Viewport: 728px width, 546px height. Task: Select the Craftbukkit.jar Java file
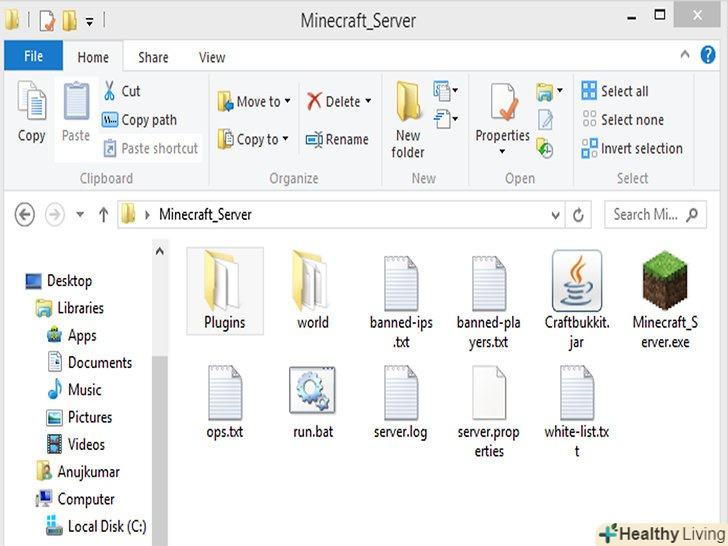[577, 300]
